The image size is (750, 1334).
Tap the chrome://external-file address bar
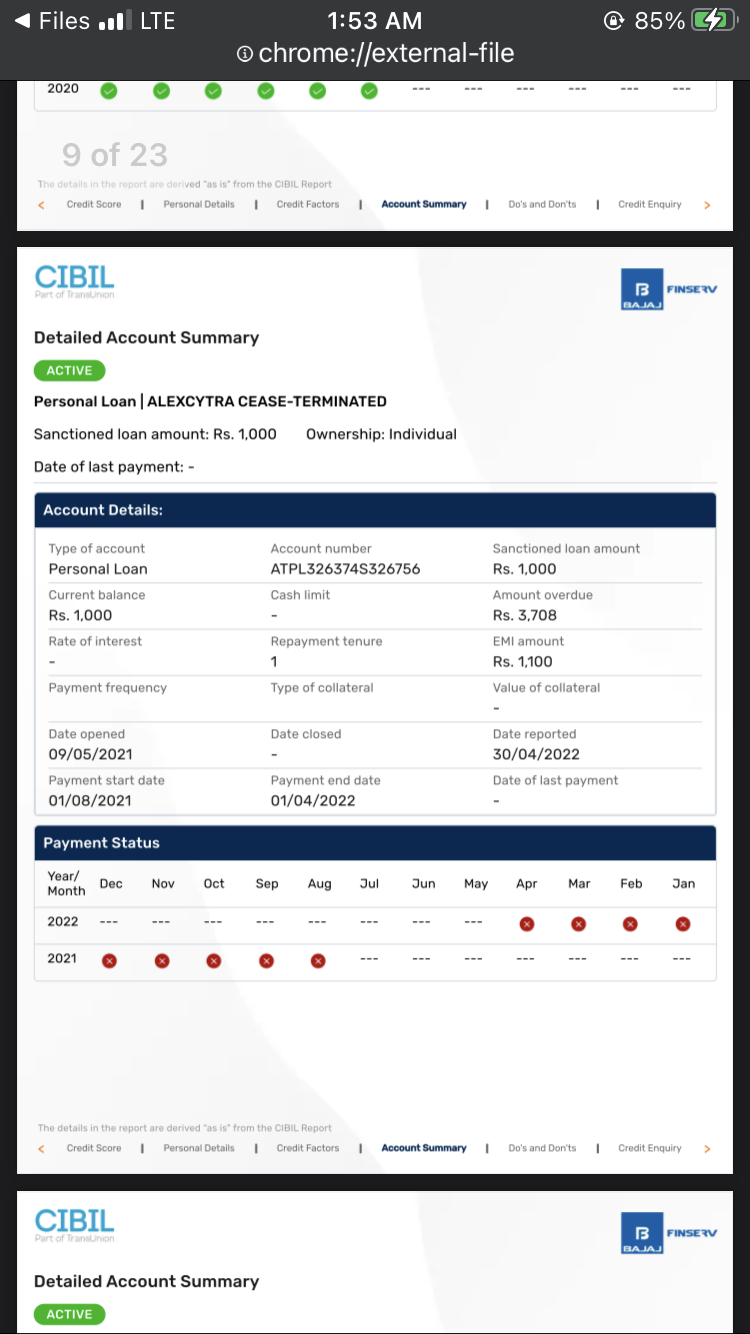tap(385, 54)
